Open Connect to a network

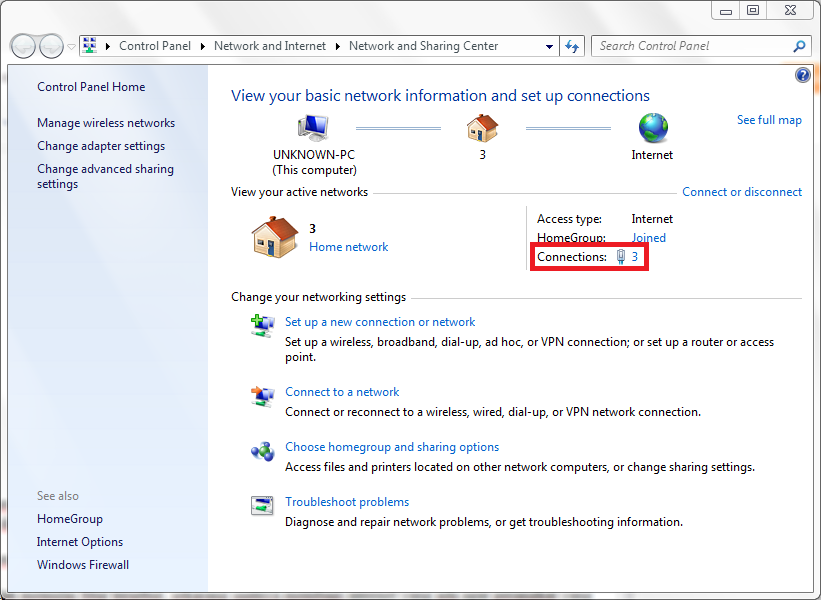point(342,392)
